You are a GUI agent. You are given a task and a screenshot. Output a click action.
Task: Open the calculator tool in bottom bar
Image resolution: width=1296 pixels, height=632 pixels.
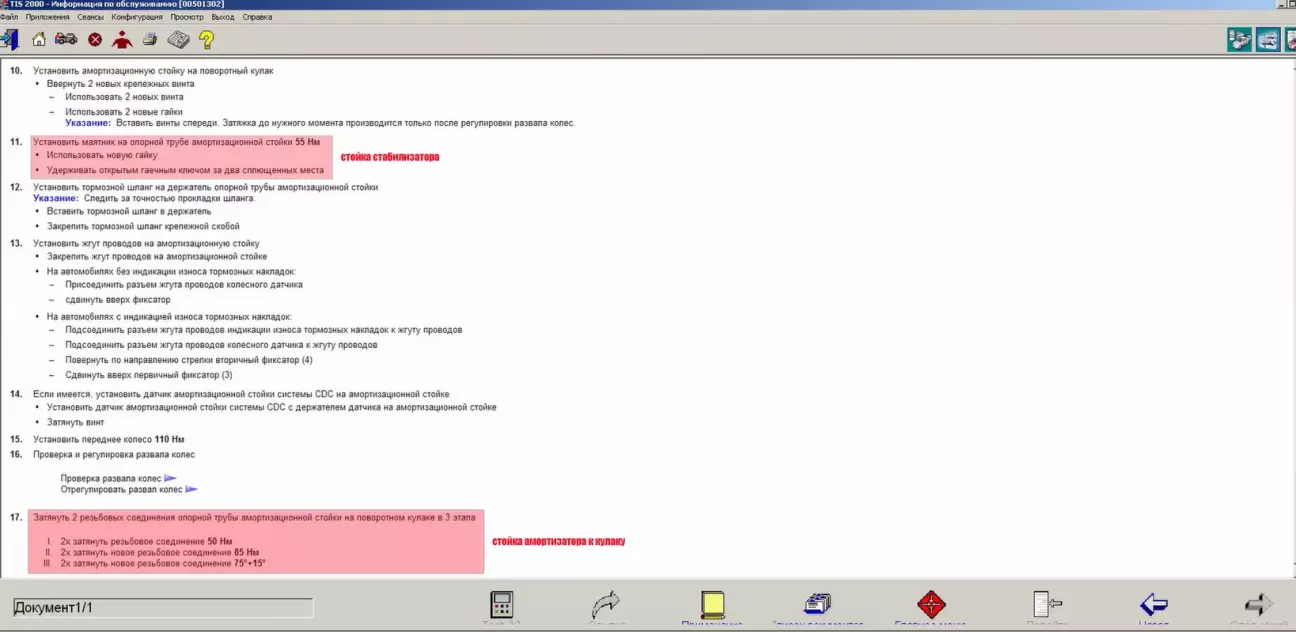(x=501, y=605)
